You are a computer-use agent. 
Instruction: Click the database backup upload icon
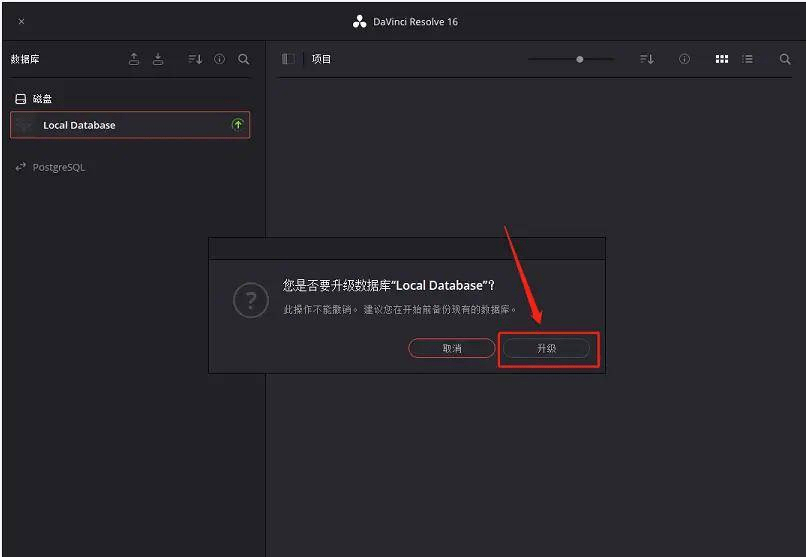click(x=134, y=59)
